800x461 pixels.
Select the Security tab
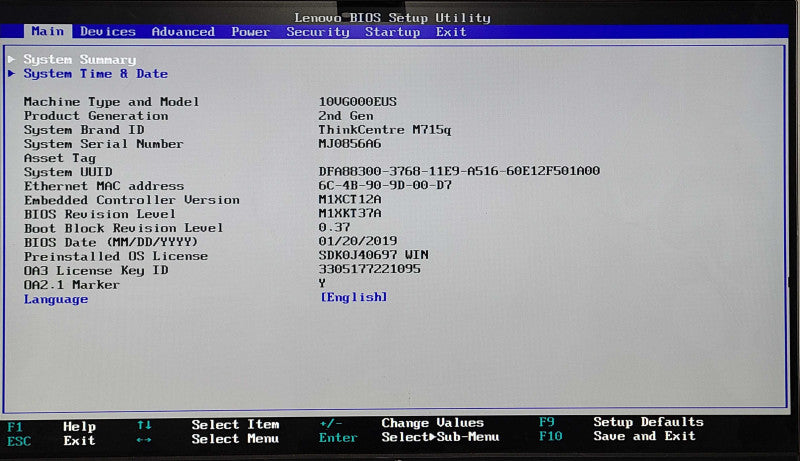coord(318,32)
